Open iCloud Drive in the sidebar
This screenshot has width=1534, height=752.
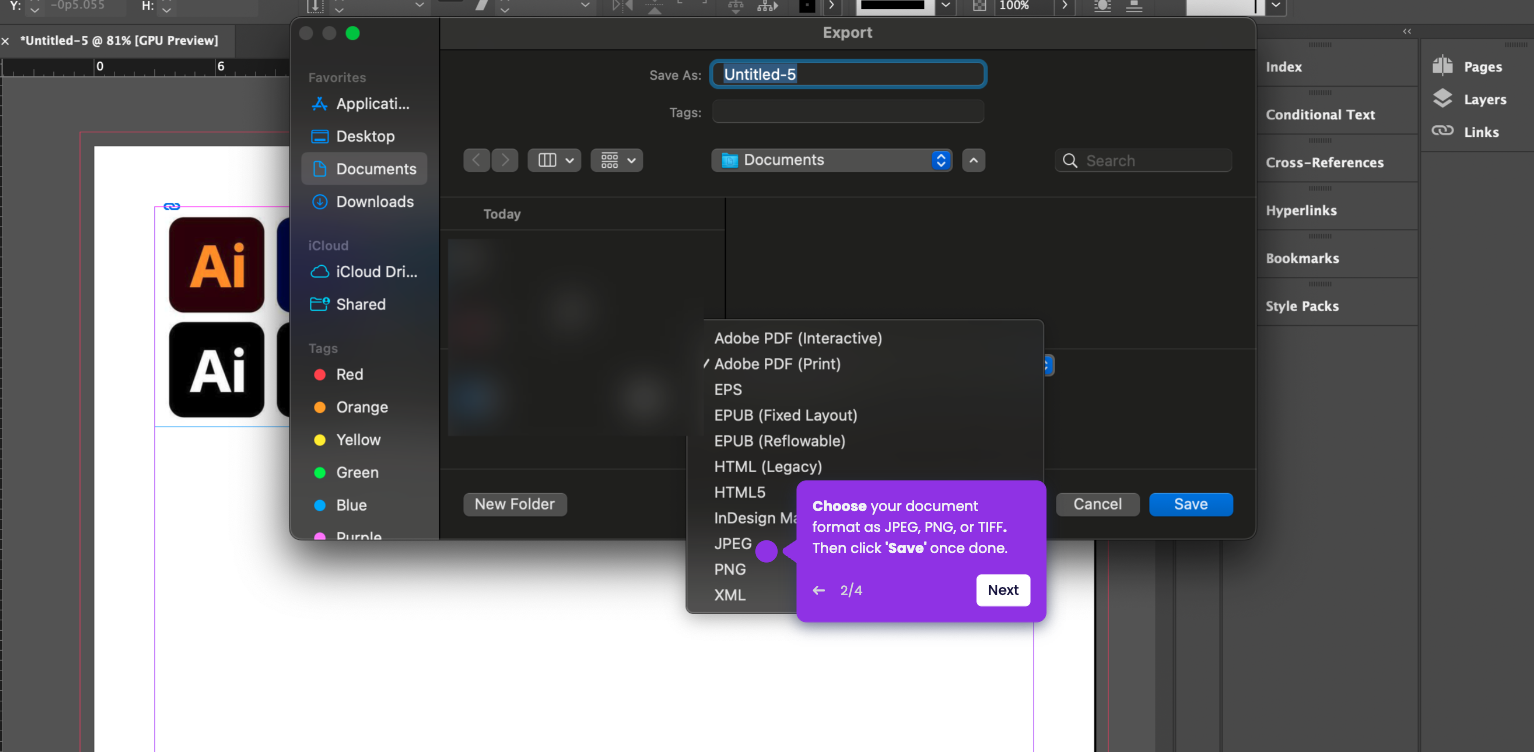pos(364,272)
